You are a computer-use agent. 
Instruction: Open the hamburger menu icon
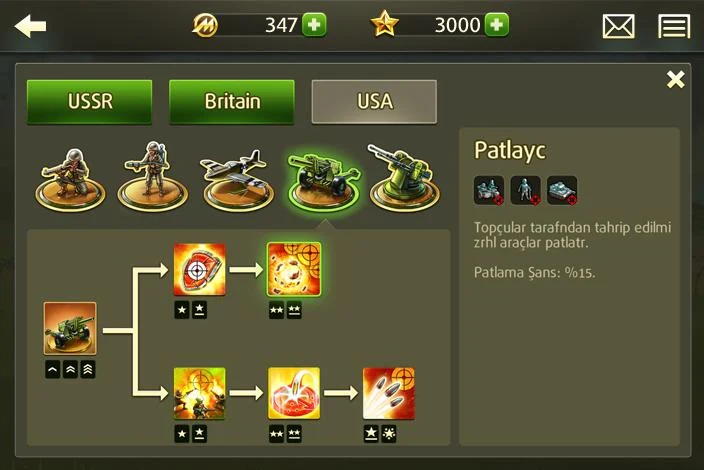(x=674, y=26)
